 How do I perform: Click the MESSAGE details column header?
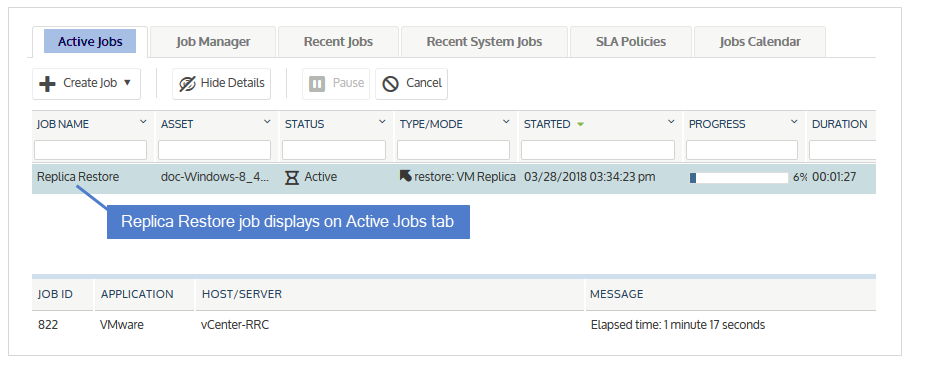(x=617, y=294)
